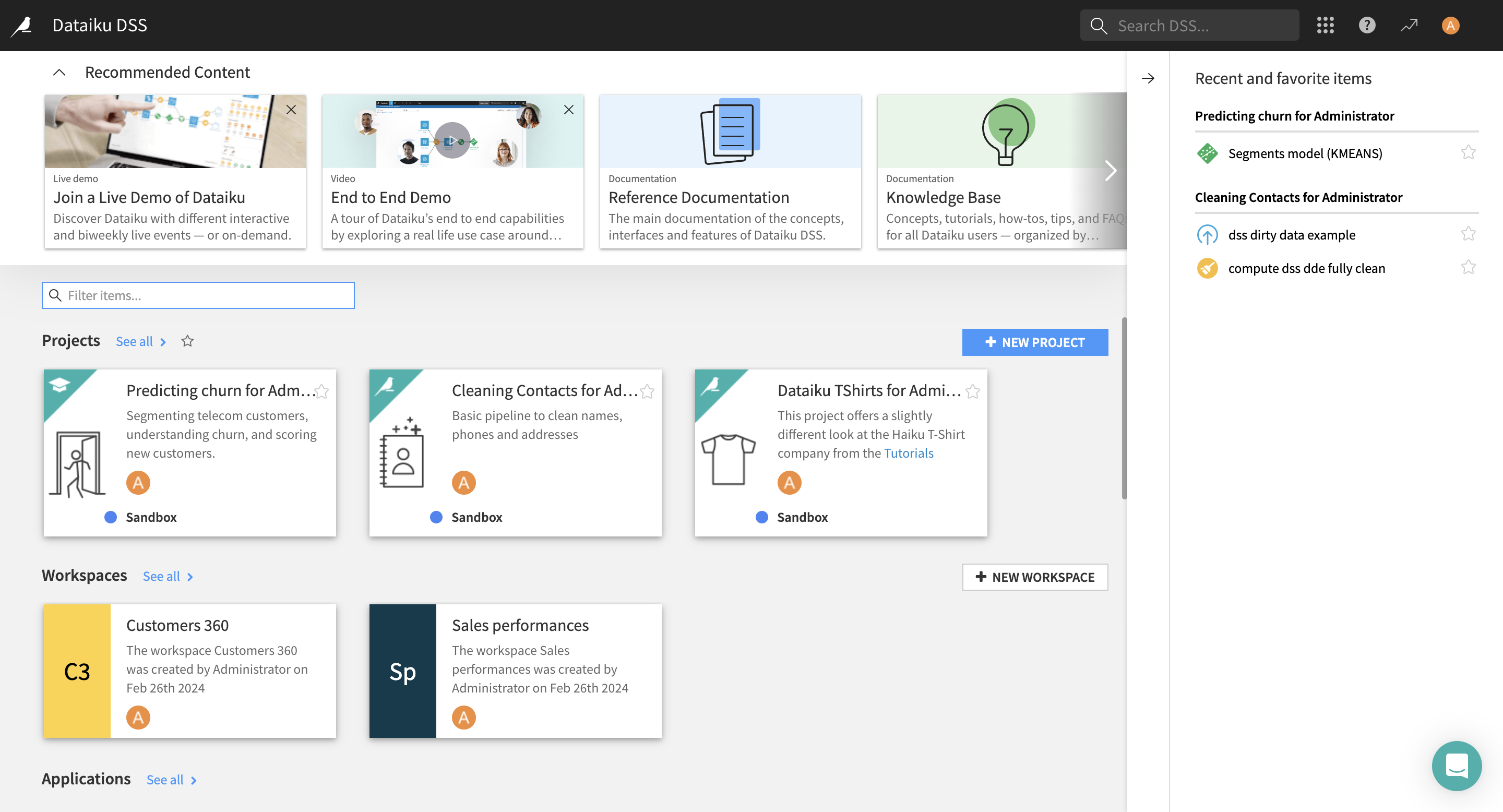
Task: Click the NEW PROJECT button
Action: click(1034, 342)
